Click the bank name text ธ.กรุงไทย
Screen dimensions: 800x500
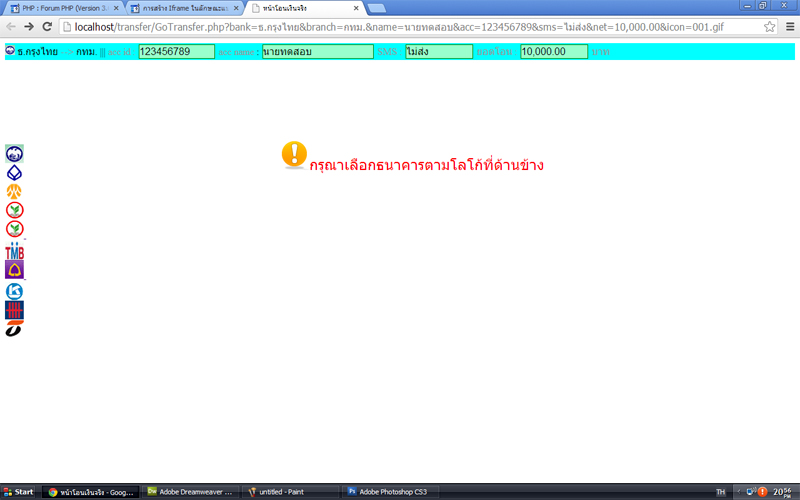pyautogui.click(x=37, y=52)
